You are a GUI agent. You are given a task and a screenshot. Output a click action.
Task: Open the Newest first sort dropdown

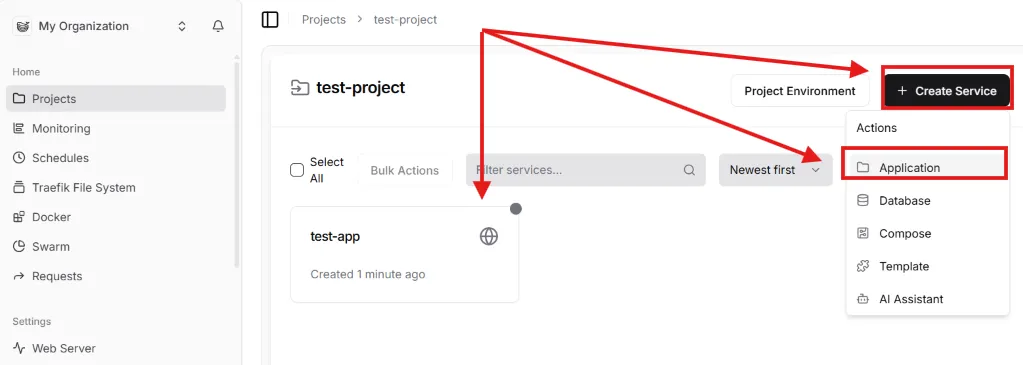click(776, 170)
